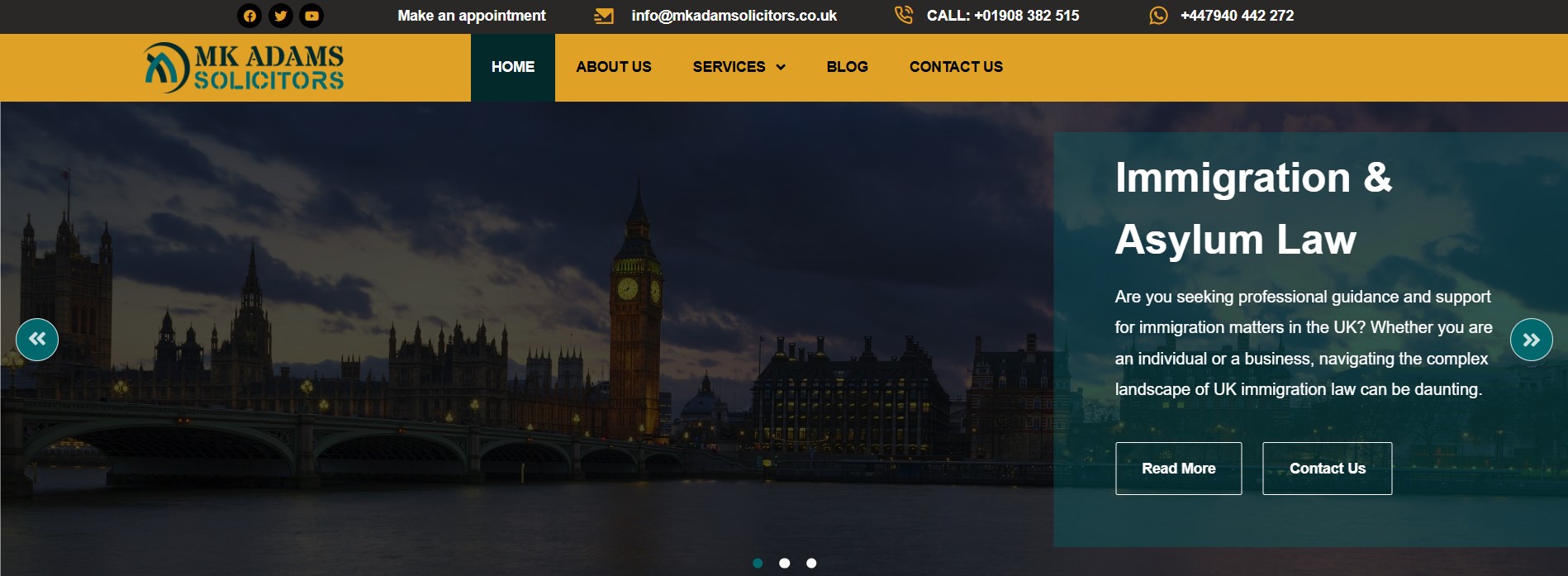Image resolution: width=1568 pixels, height=576 pixels.
Task: Select the first slider pagination dot
Action: [758, 564]
